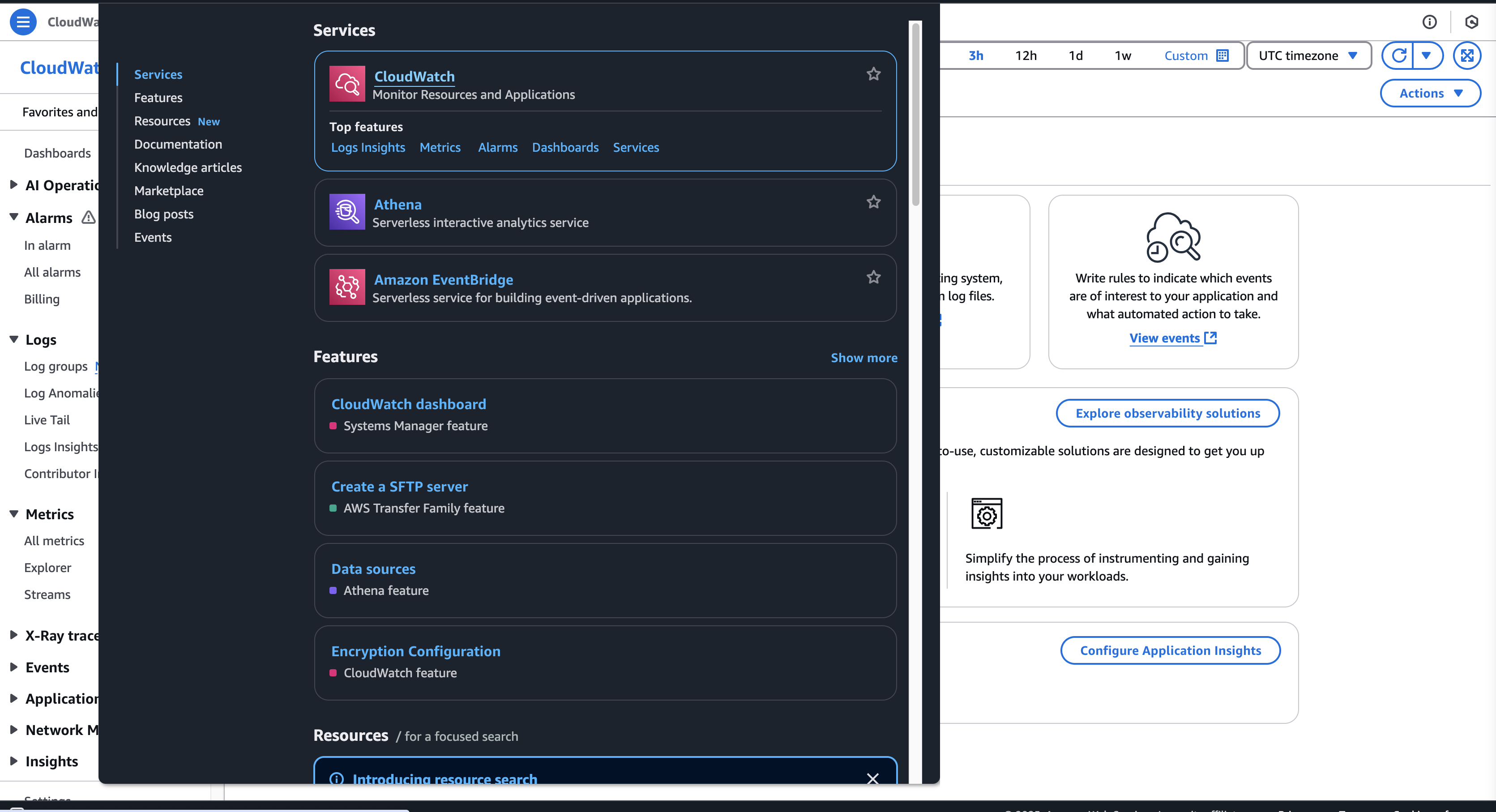
Task: Open Create a SFTP server feature
Action: (x=399, y=487)
